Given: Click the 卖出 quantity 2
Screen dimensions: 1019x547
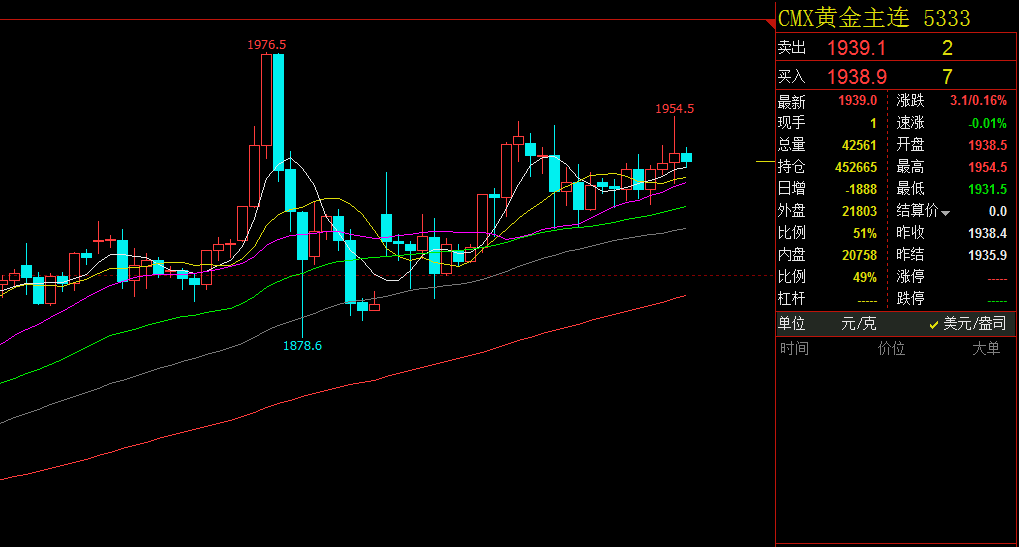Looking at the screenshot, I should [x=947, y=48].
